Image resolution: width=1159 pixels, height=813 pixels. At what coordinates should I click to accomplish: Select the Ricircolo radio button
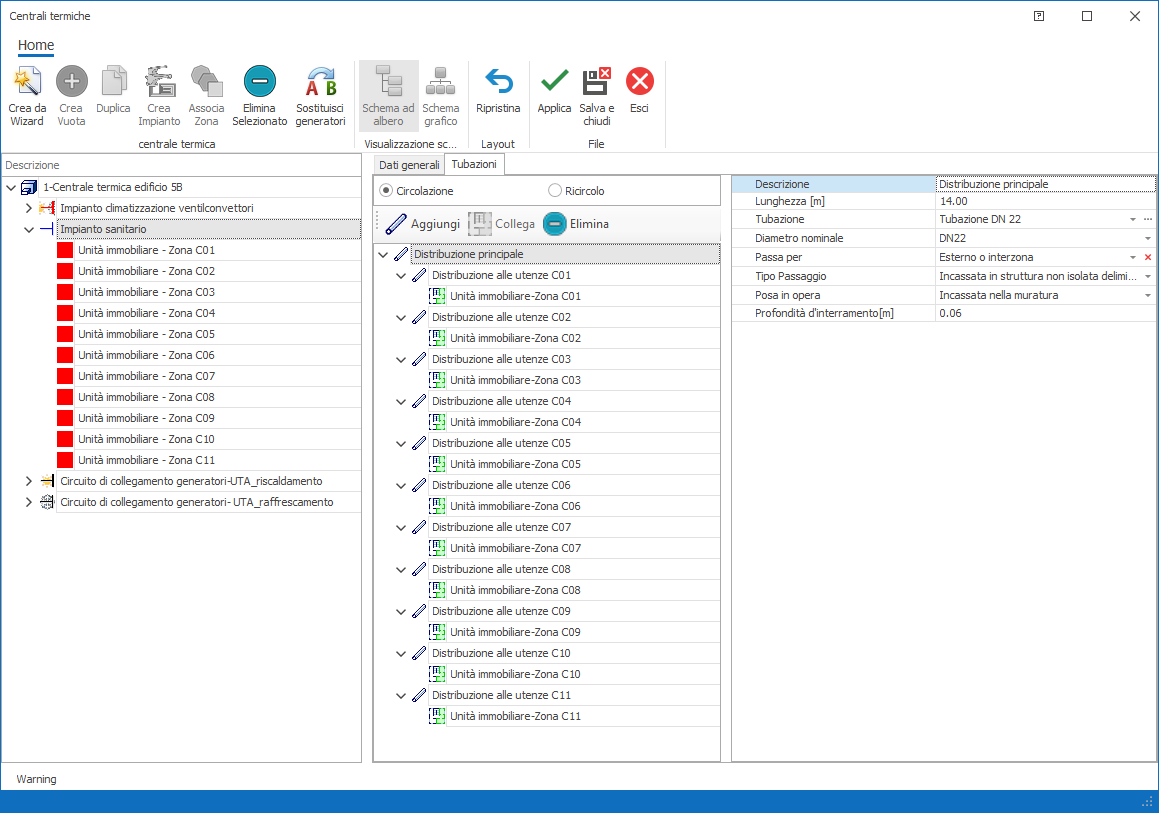point(555,191)
